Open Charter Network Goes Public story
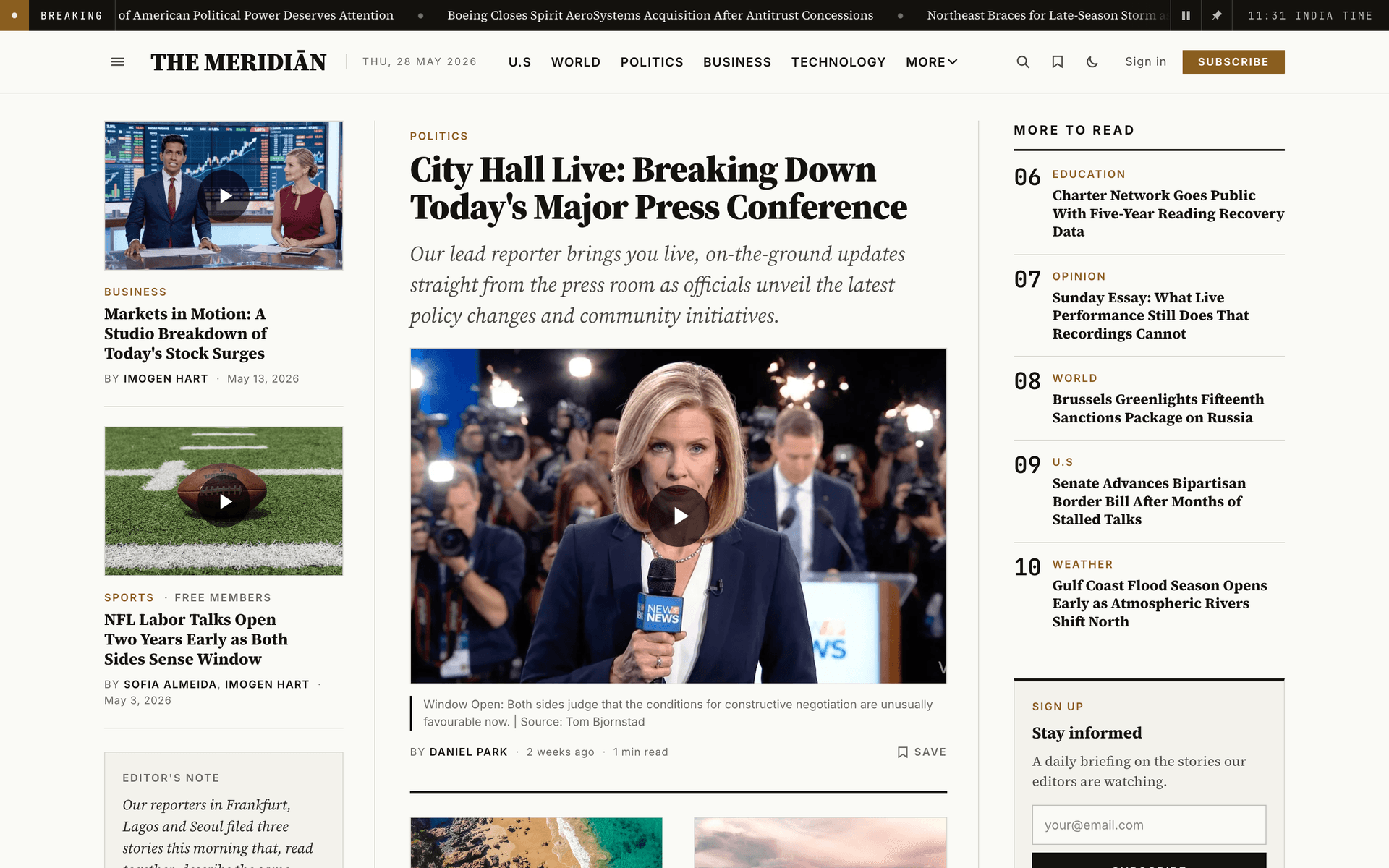Image resolution: width=1389 pixels, height=868 pixels. (1168, 213)
